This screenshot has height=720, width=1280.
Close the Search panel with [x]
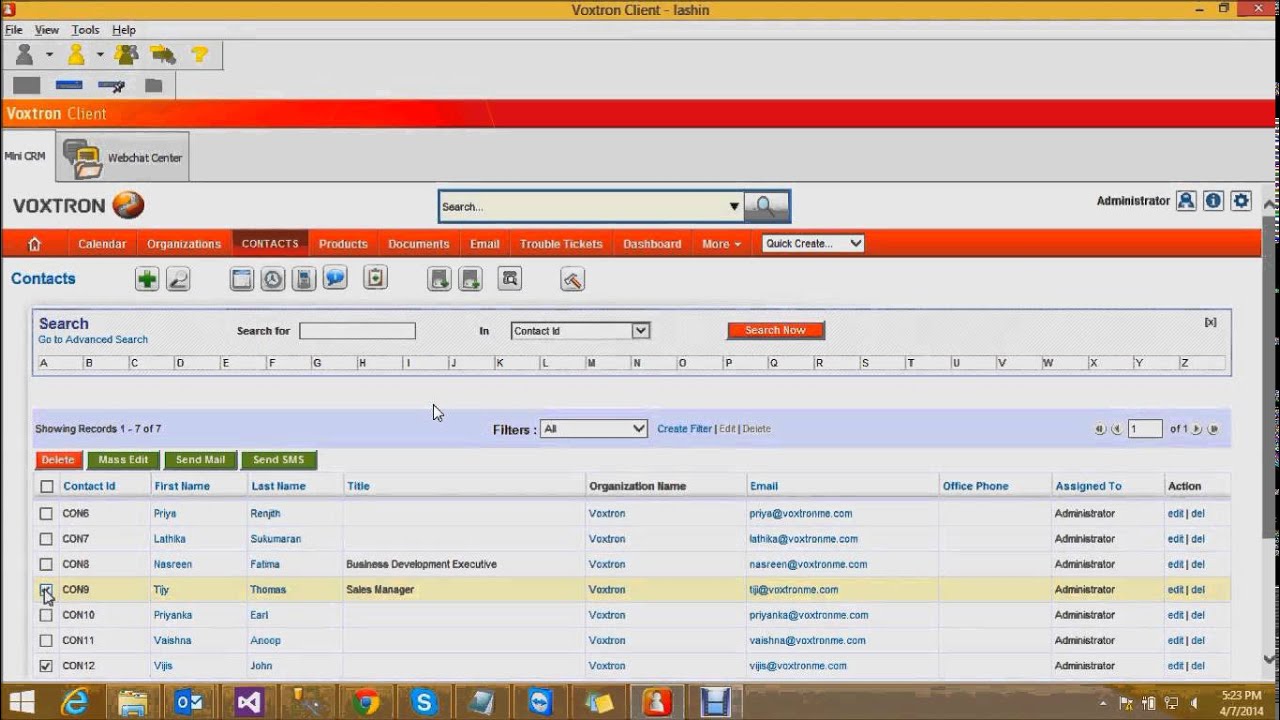click(1210, 322)
